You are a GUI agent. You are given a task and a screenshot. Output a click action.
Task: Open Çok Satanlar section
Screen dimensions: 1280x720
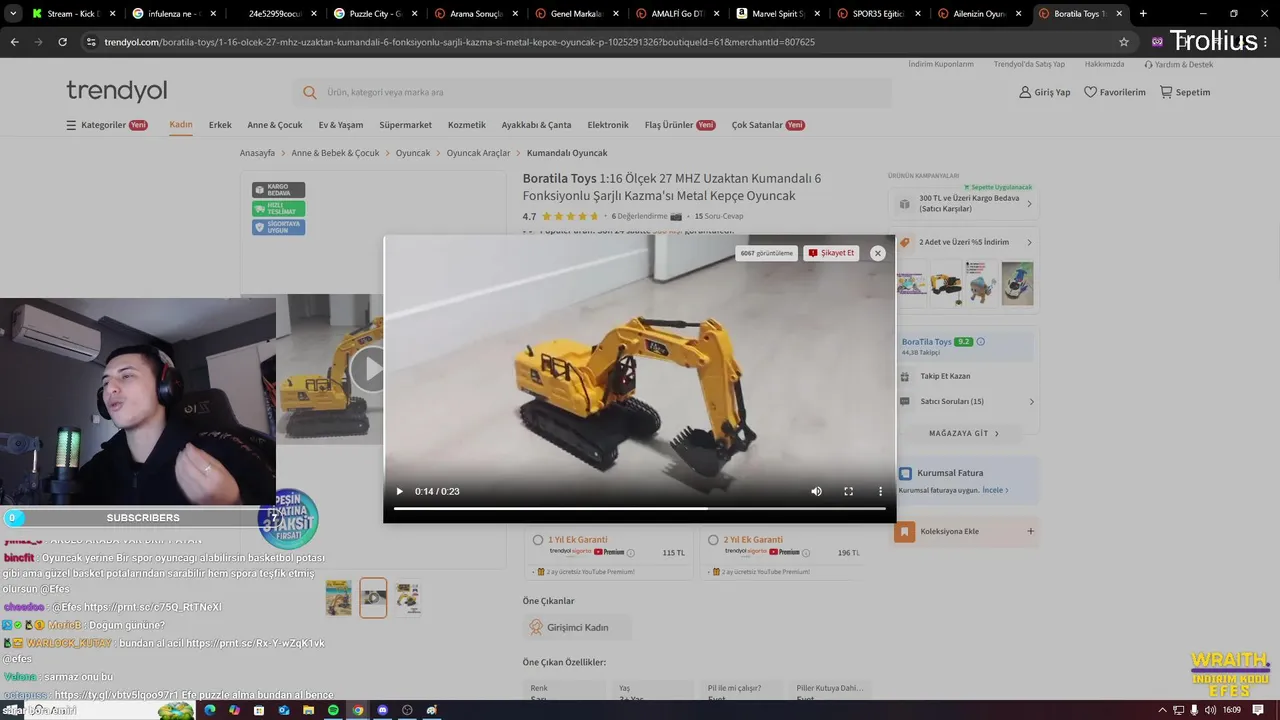tap(768, 125)
